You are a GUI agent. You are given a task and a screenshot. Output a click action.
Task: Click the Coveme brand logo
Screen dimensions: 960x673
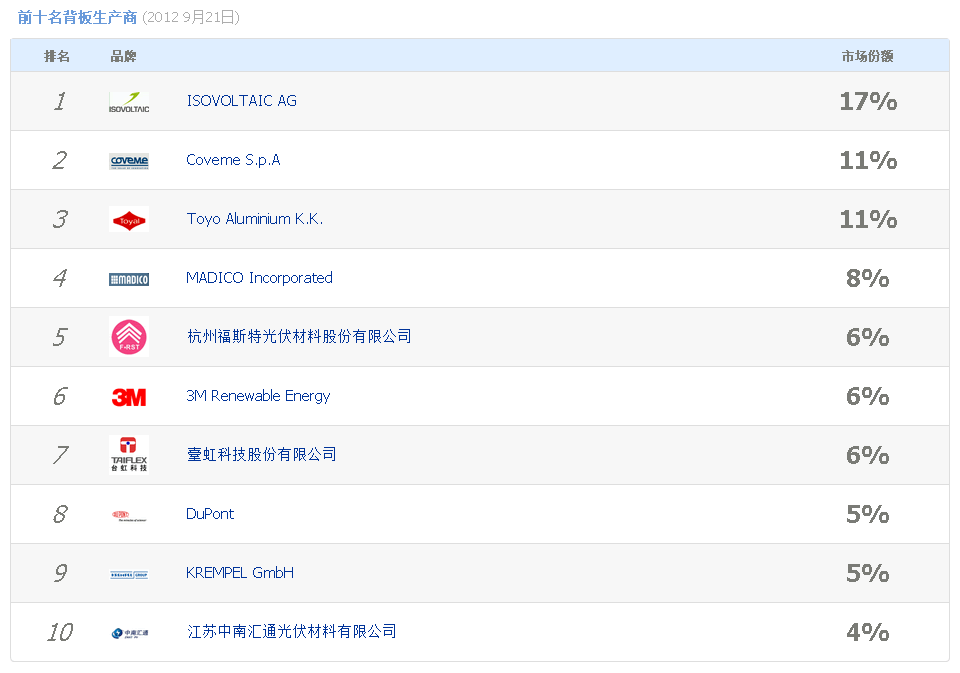coord(129,160)
